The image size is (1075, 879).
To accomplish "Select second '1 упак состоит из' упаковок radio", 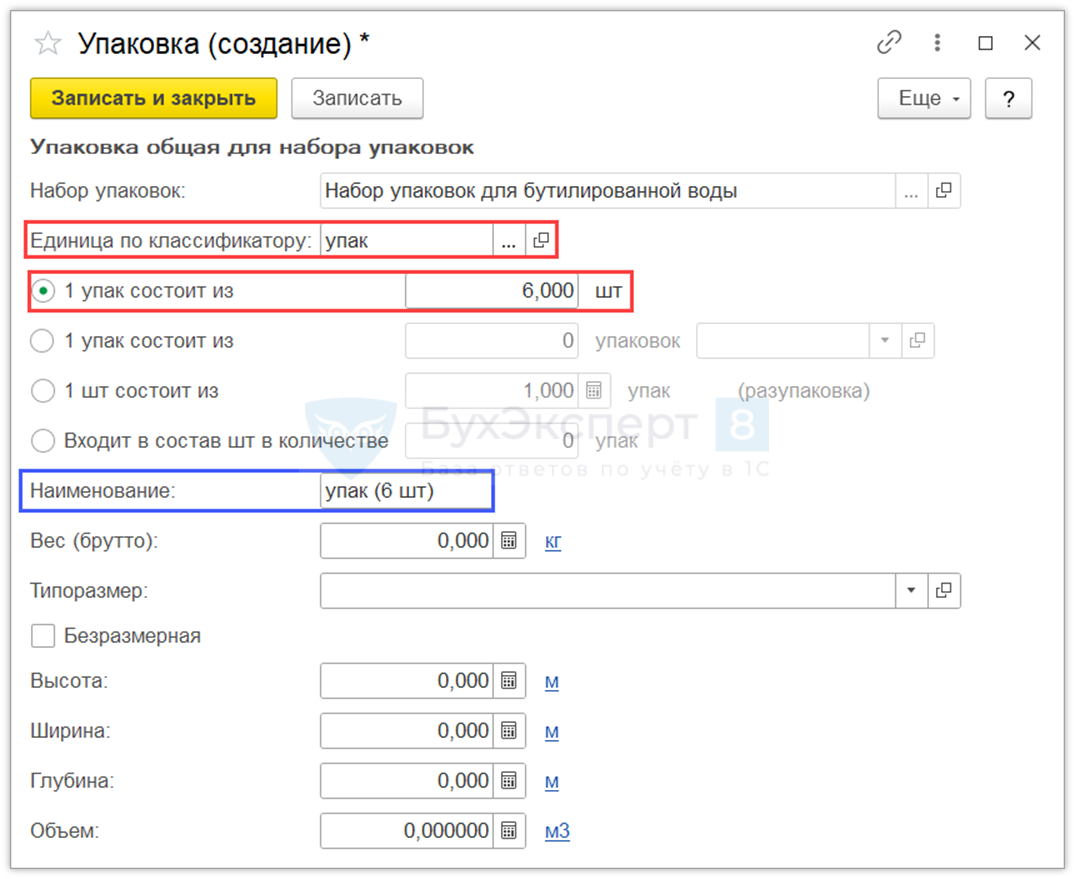I will pyautogui.click(x=42, y=341).
